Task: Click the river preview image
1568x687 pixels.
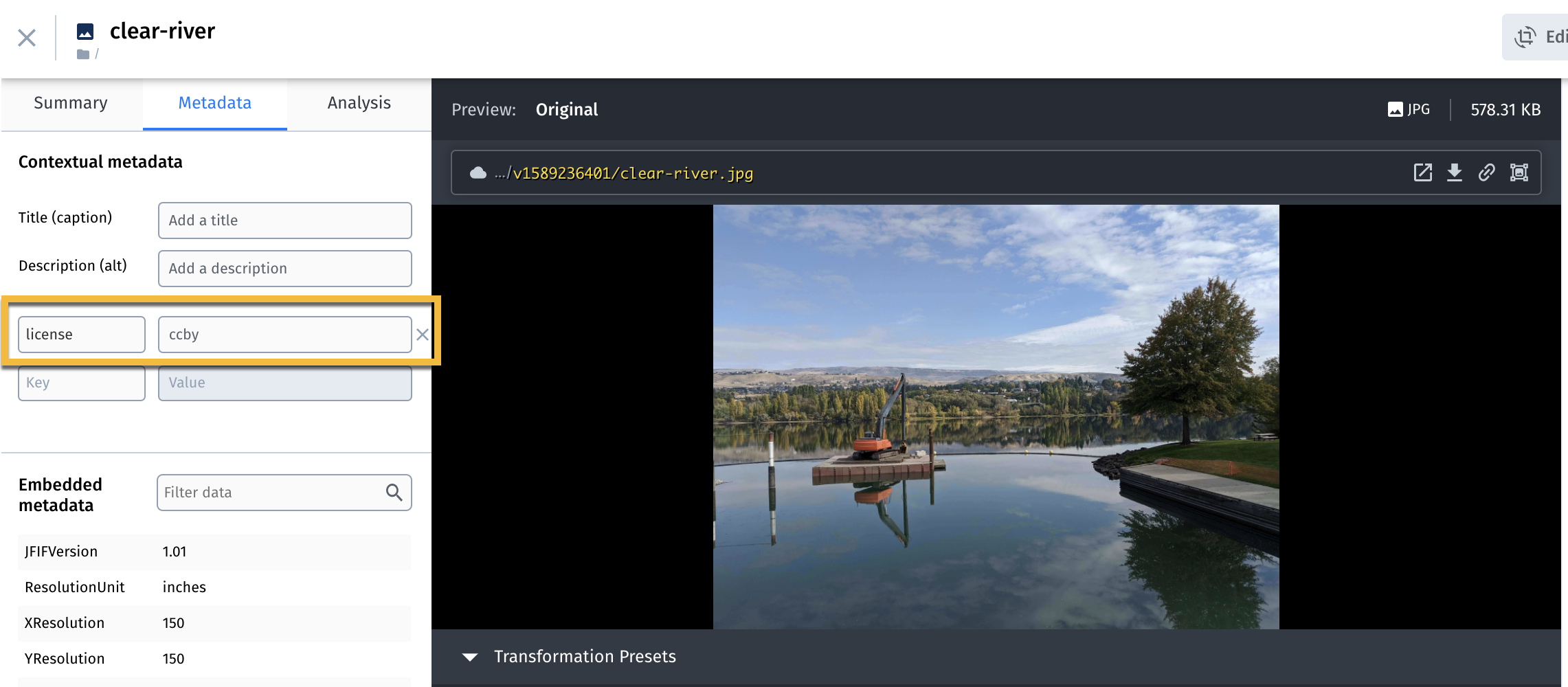Action: click(x=996, y=417)
